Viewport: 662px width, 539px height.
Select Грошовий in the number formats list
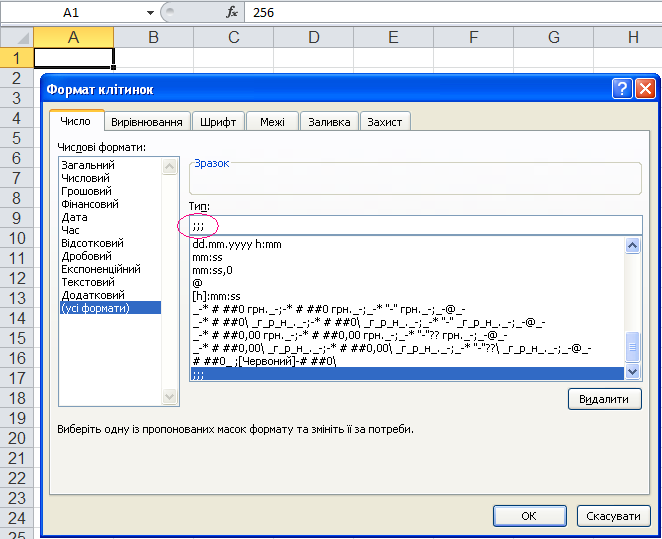86,191
